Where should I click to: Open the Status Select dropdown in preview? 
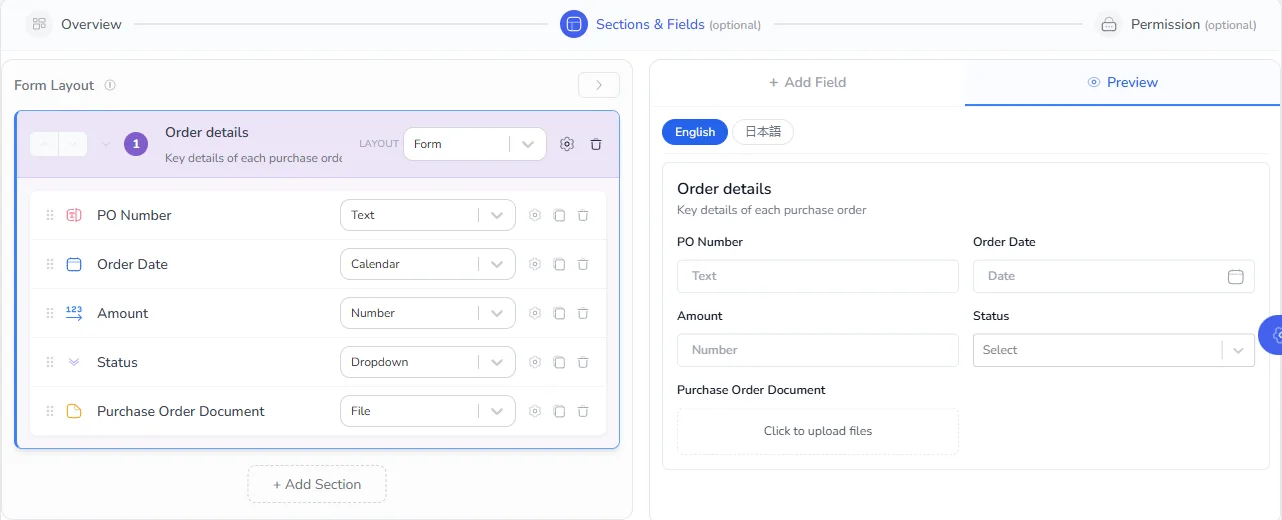tap(1114, 350)
